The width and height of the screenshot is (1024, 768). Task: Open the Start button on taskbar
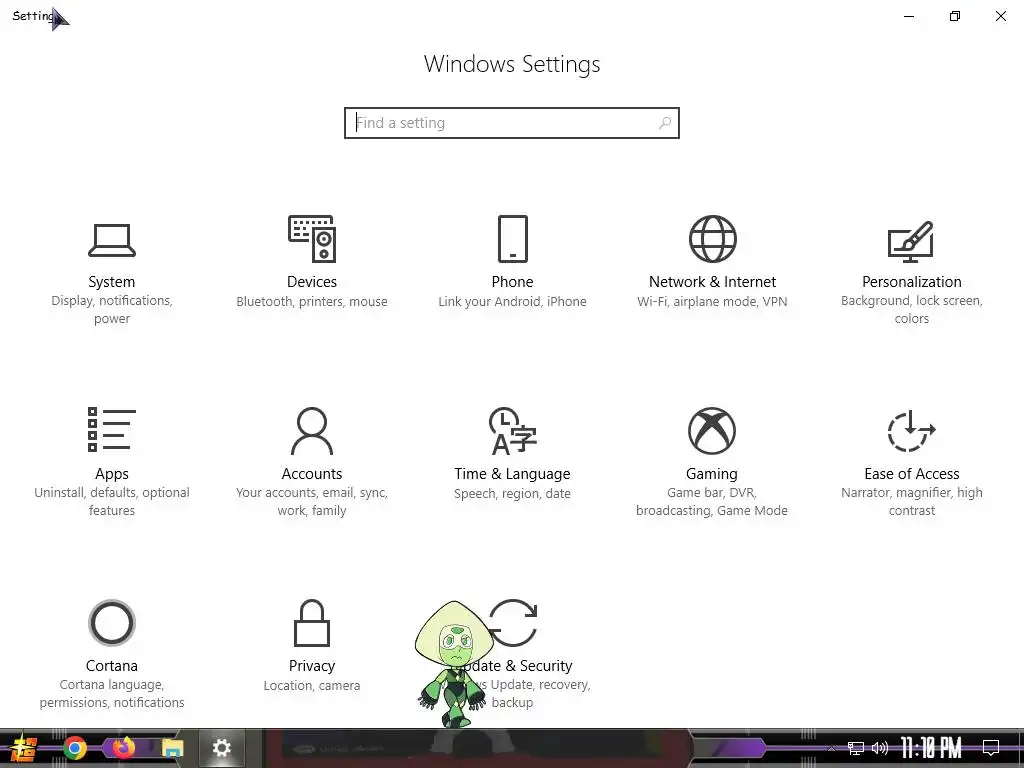[x=24, y=748]
